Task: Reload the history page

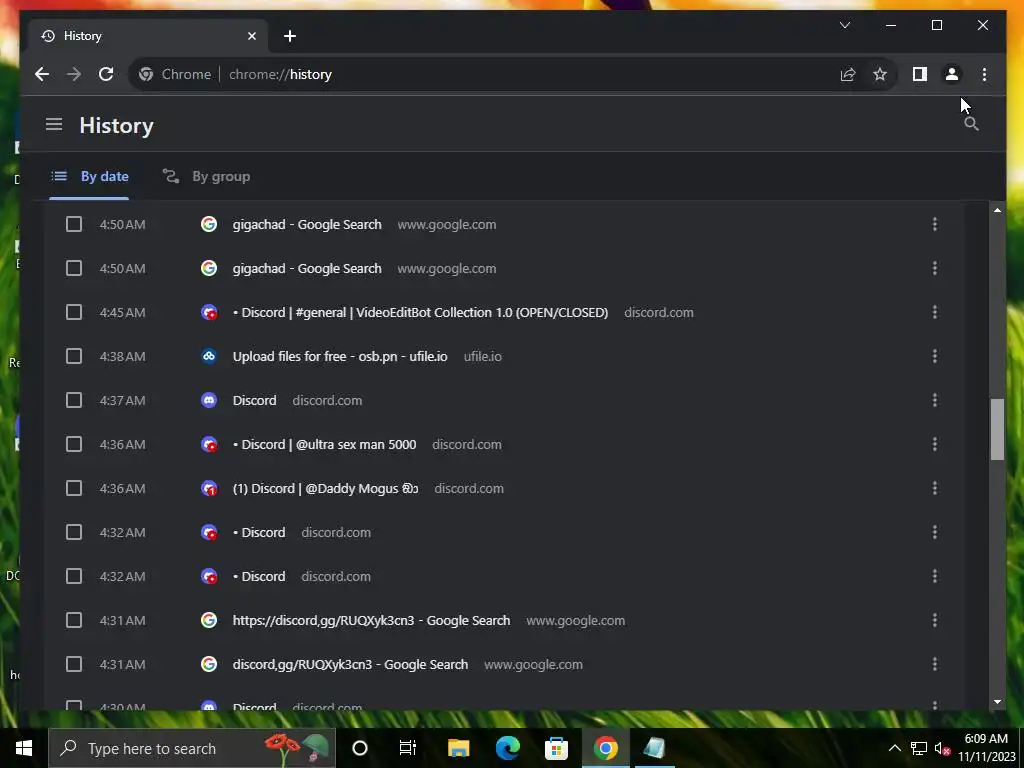Action: click(106, 74)
